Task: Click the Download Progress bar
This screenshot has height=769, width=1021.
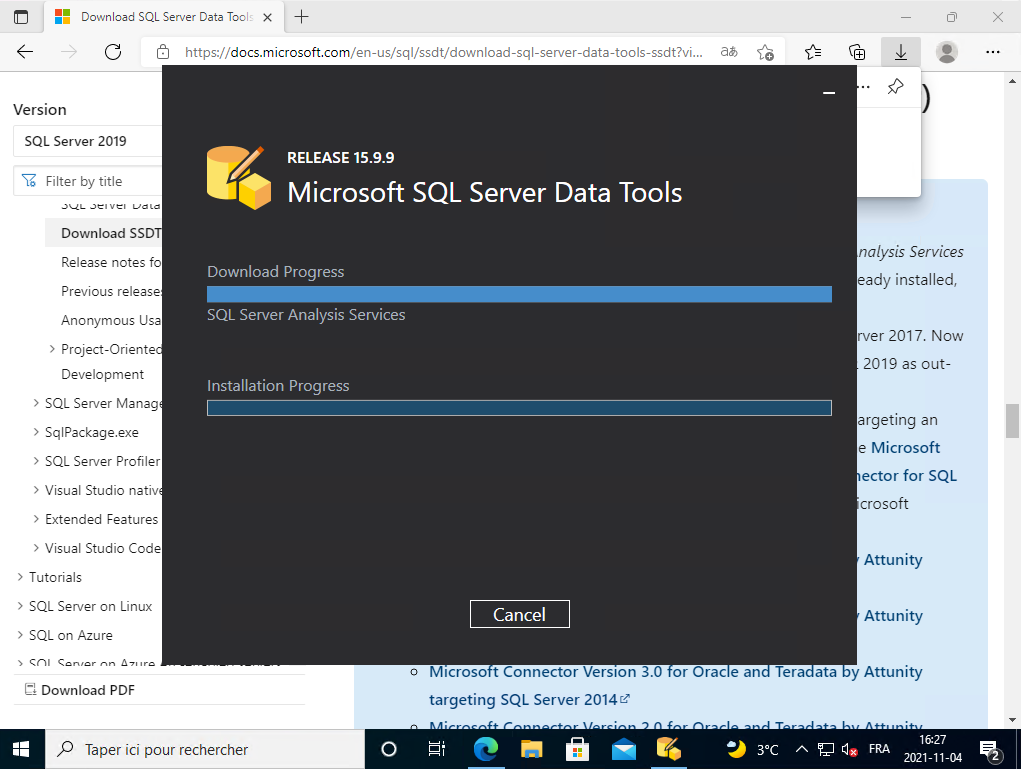Action: click(519, 294)
